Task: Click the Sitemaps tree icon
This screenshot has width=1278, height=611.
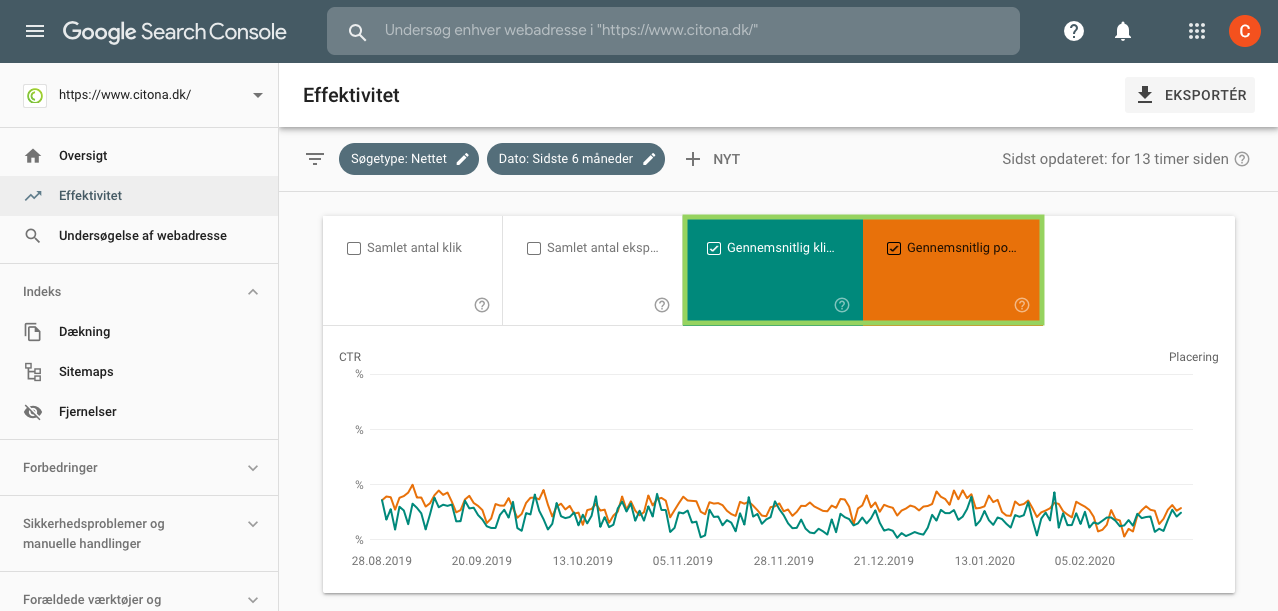Action: (33, 372)
